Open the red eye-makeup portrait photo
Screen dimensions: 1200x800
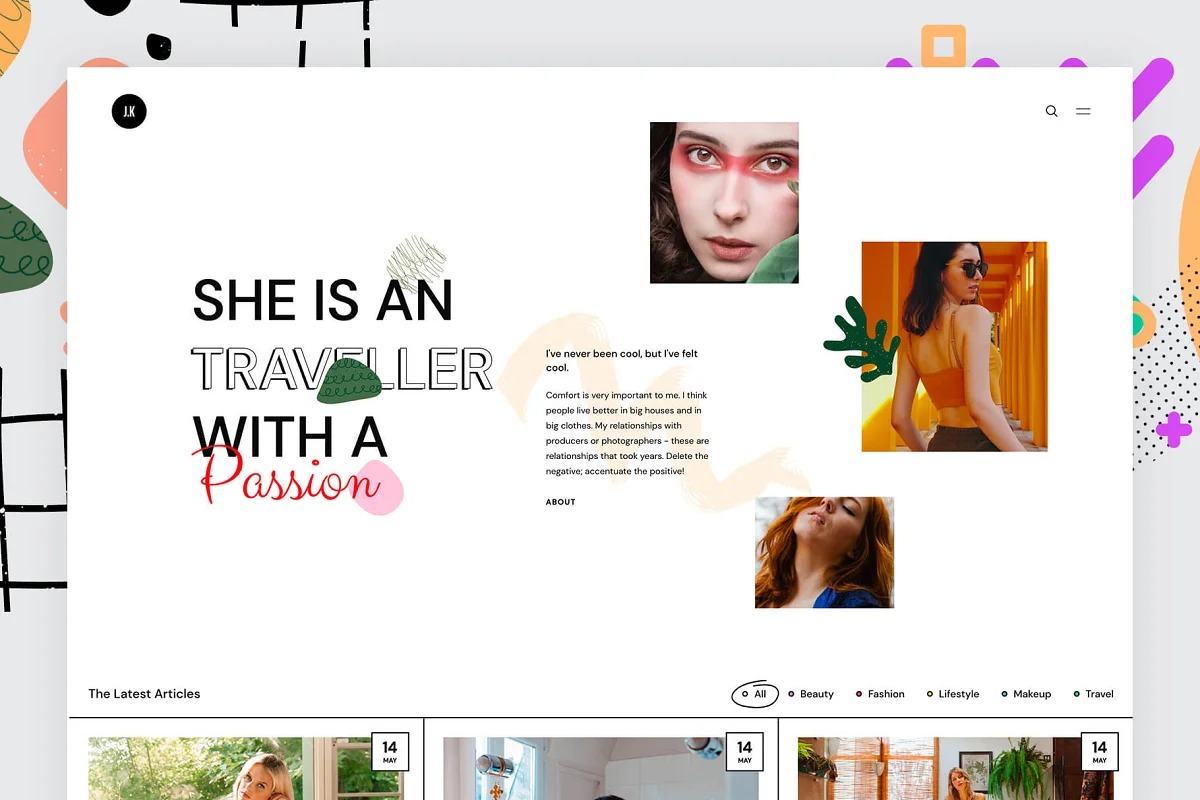(724, 202)
